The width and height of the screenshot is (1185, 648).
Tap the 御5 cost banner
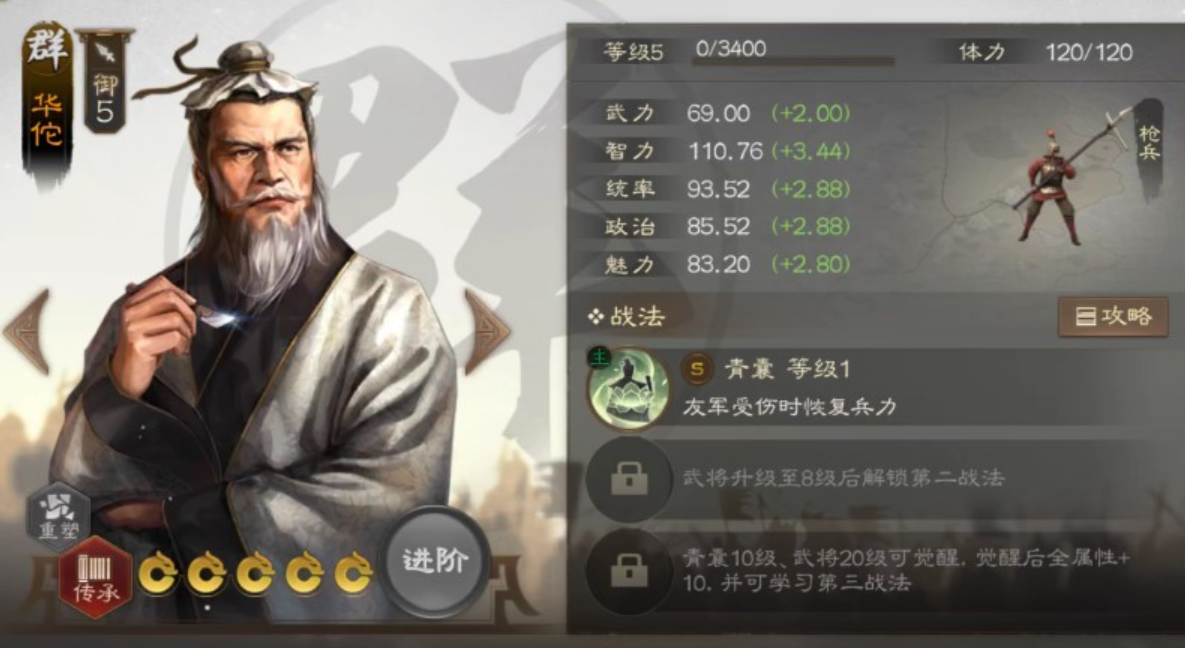(x=105, y=83)
